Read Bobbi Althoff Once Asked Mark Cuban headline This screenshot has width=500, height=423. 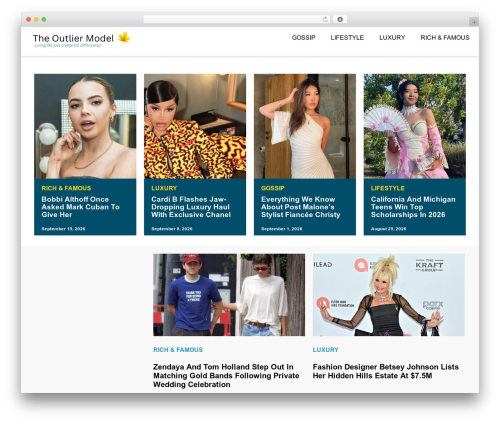click(80, 207)
